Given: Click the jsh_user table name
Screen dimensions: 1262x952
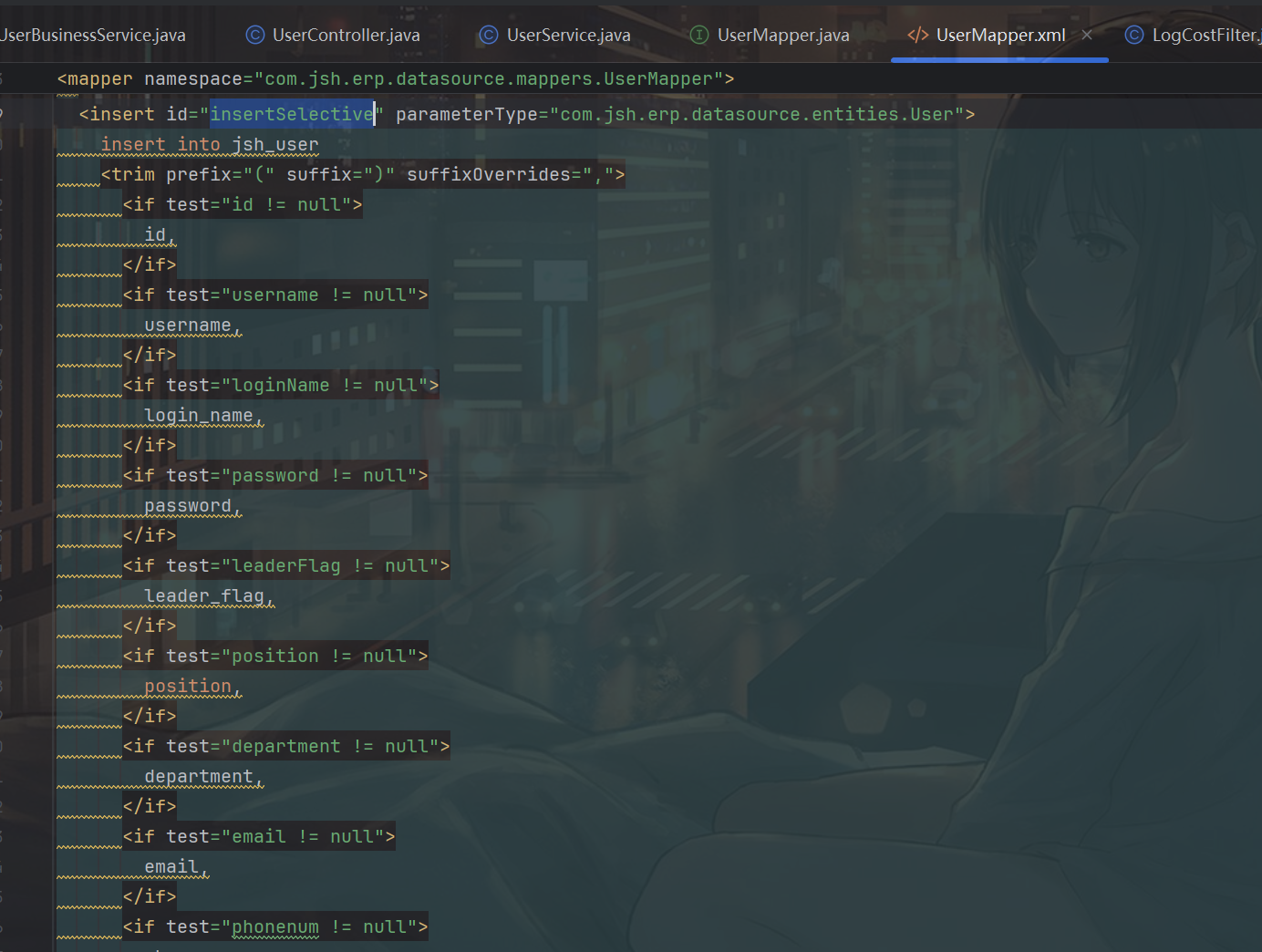Looking at the screenshot, I should point(275,144).
